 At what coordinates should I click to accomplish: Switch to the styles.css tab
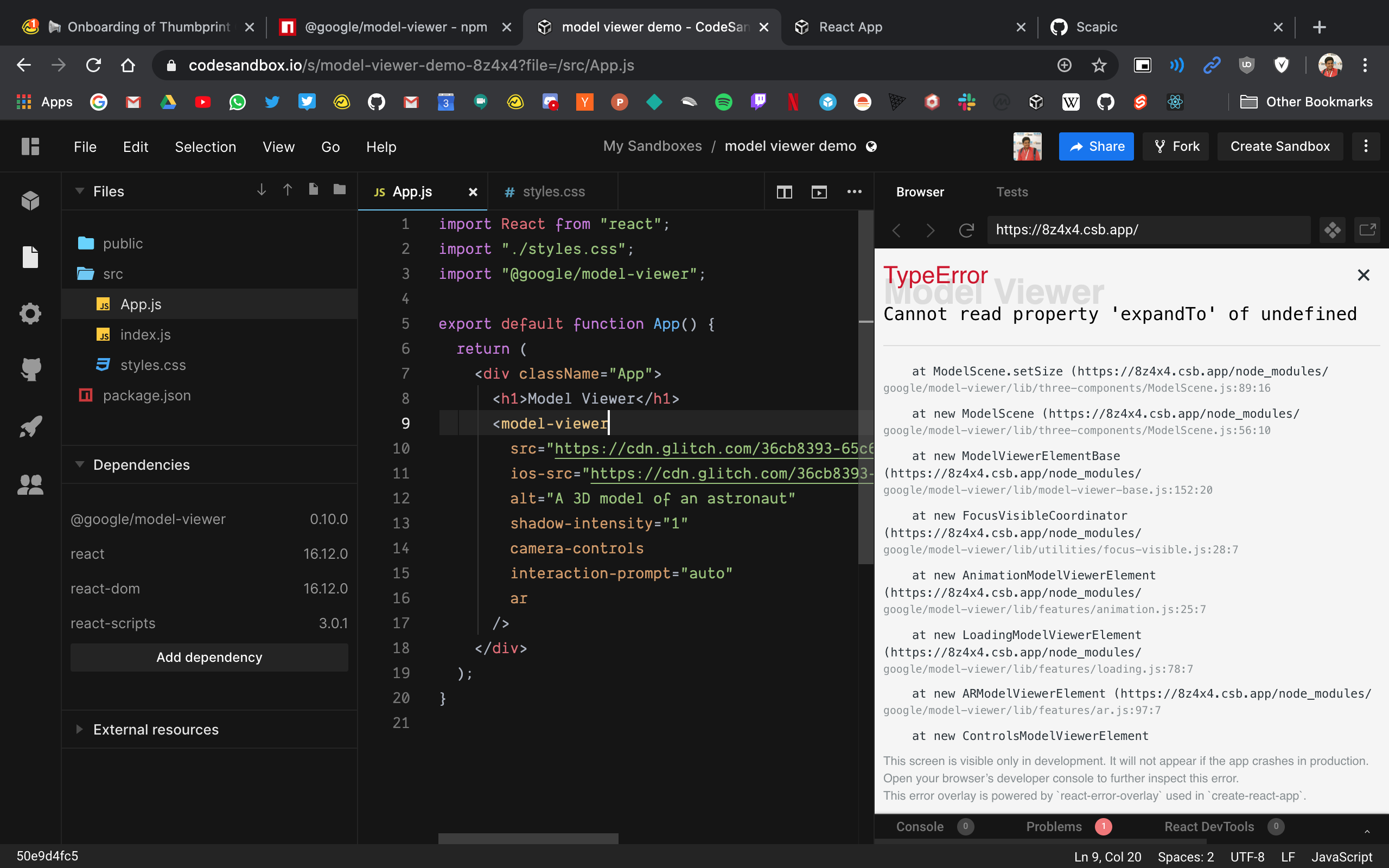coord(553,191)
